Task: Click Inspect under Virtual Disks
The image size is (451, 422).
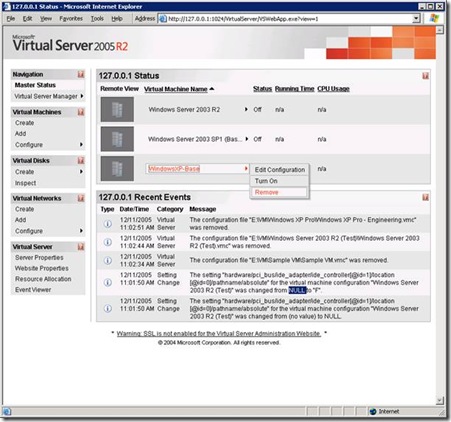Action: (25, 183)
